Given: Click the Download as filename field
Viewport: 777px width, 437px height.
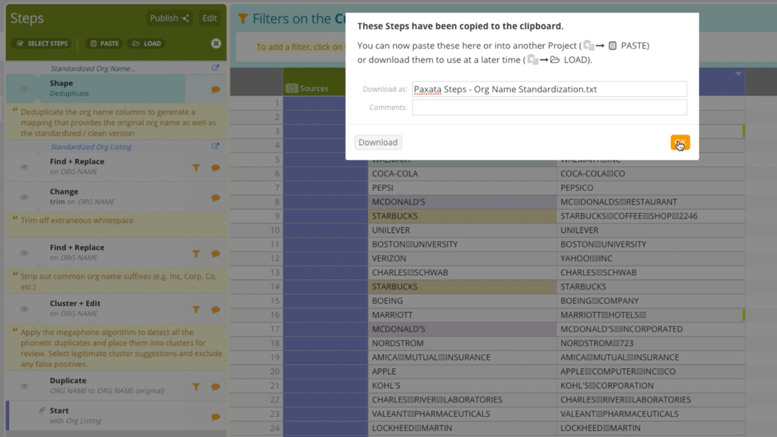Looking at the screenshot, I should (549, 89).
